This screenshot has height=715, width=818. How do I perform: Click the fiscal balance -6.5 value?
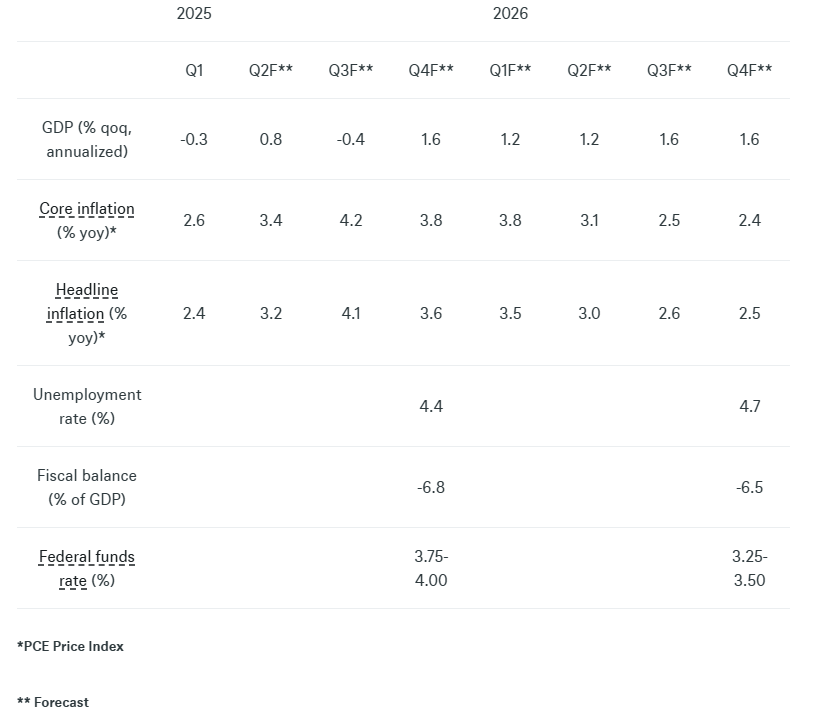[x=749, y=488]
